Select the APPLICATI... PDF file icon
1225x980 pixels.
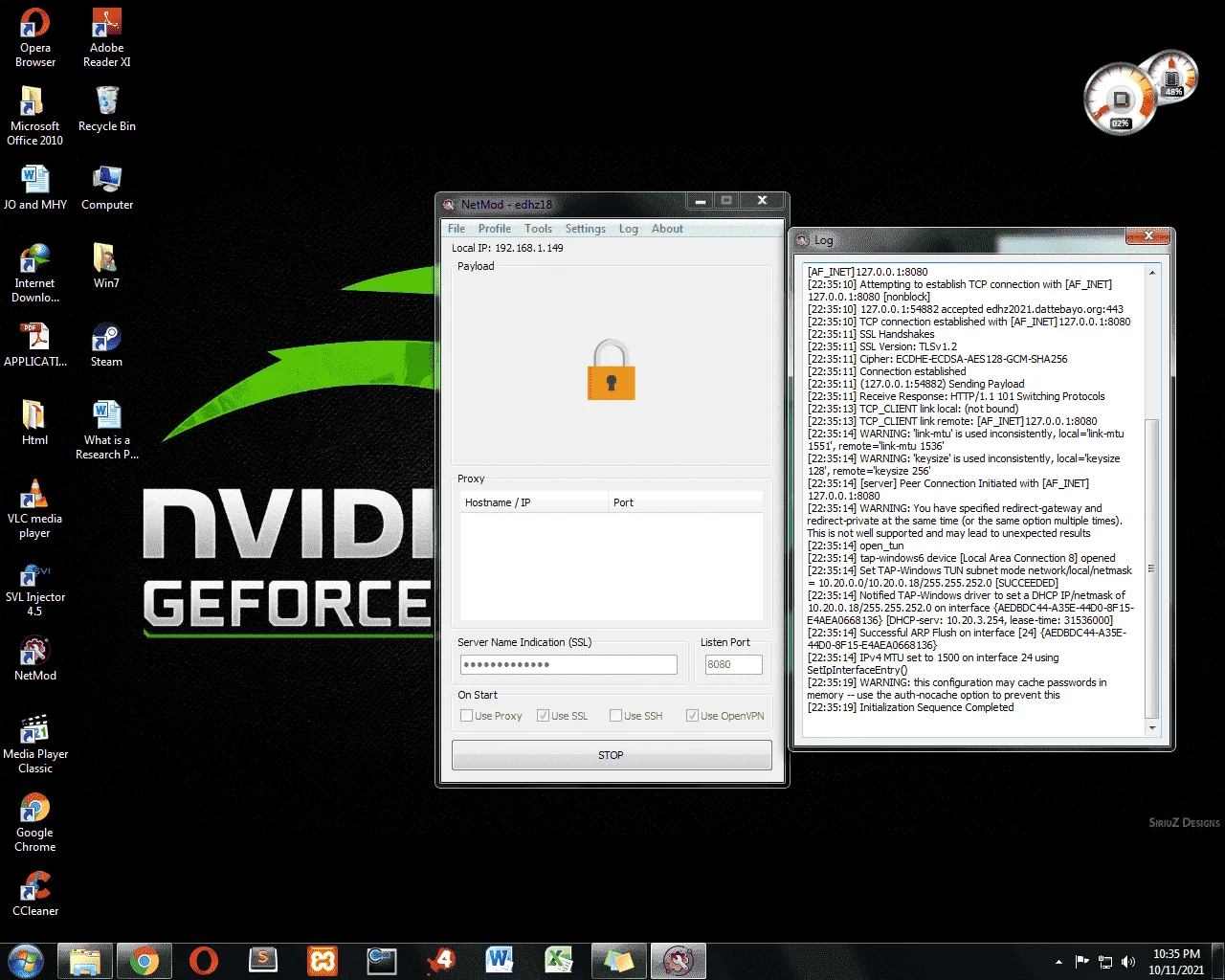pyautogui.click(x=35, y=345)
